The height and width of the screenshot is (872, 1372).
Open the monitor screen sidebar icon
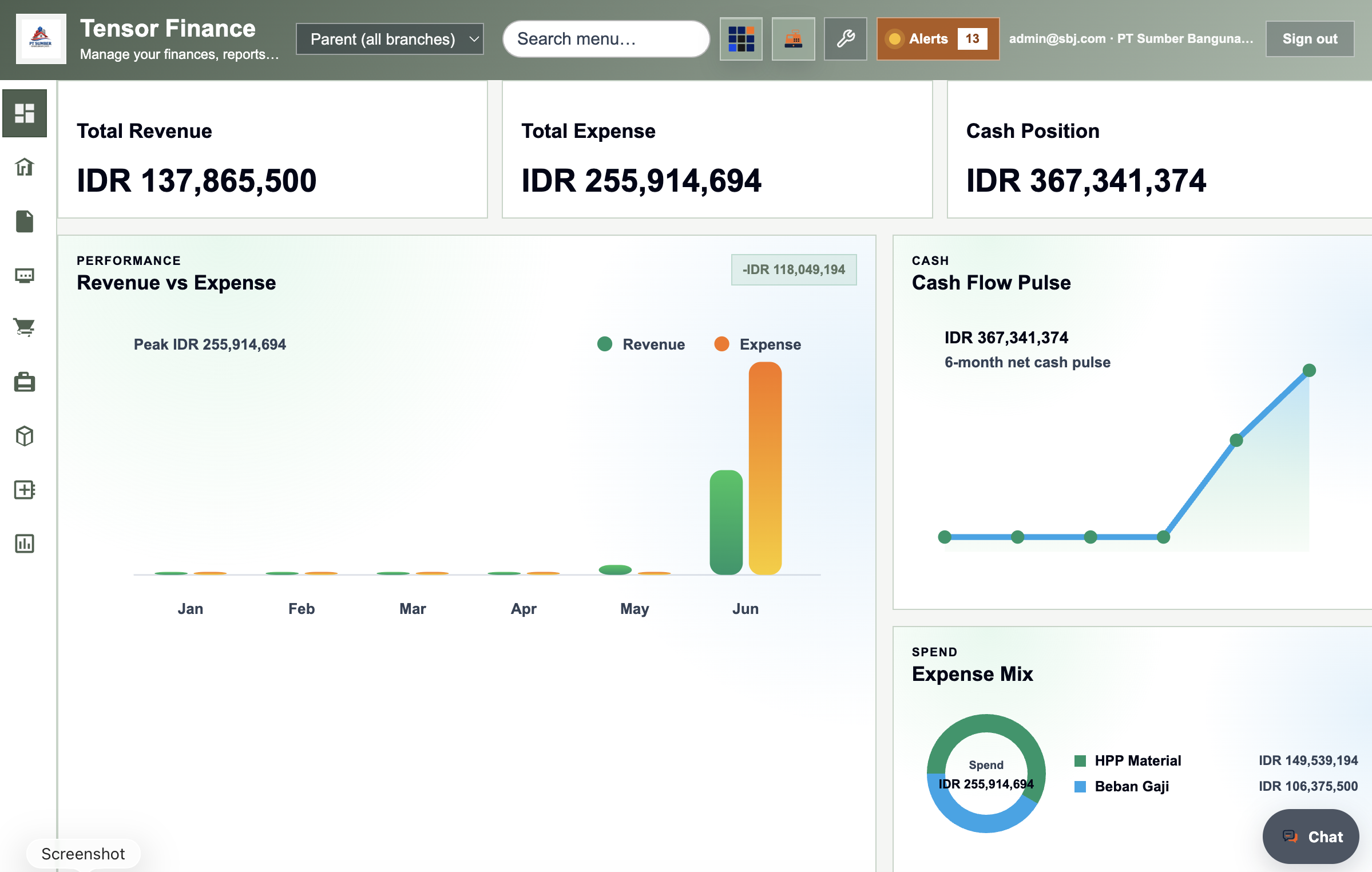pos(25,276)
